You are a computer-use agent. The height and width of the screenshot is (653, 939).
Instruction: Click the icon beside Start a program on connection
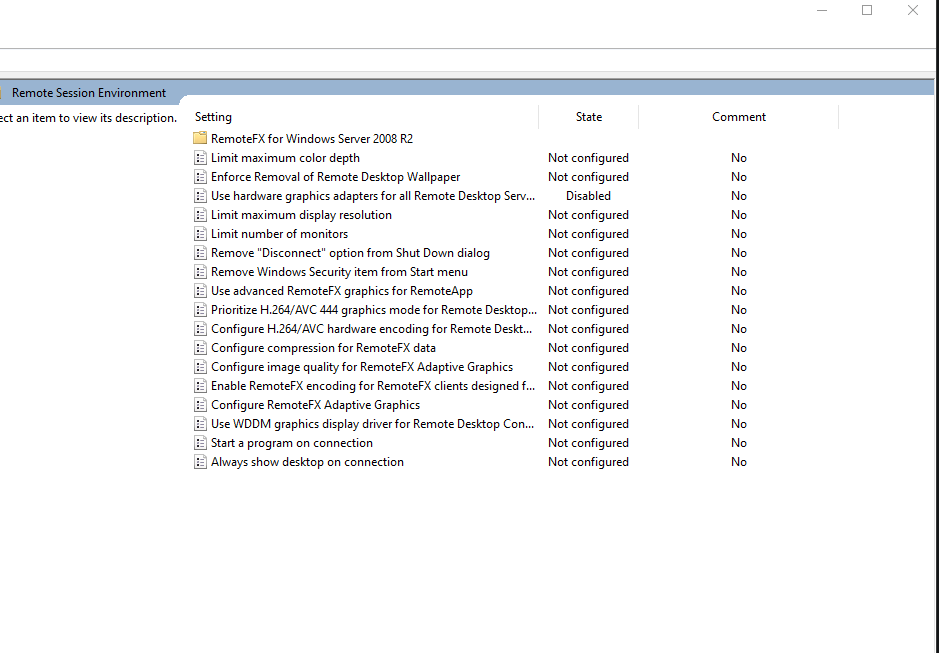point(200,443)
